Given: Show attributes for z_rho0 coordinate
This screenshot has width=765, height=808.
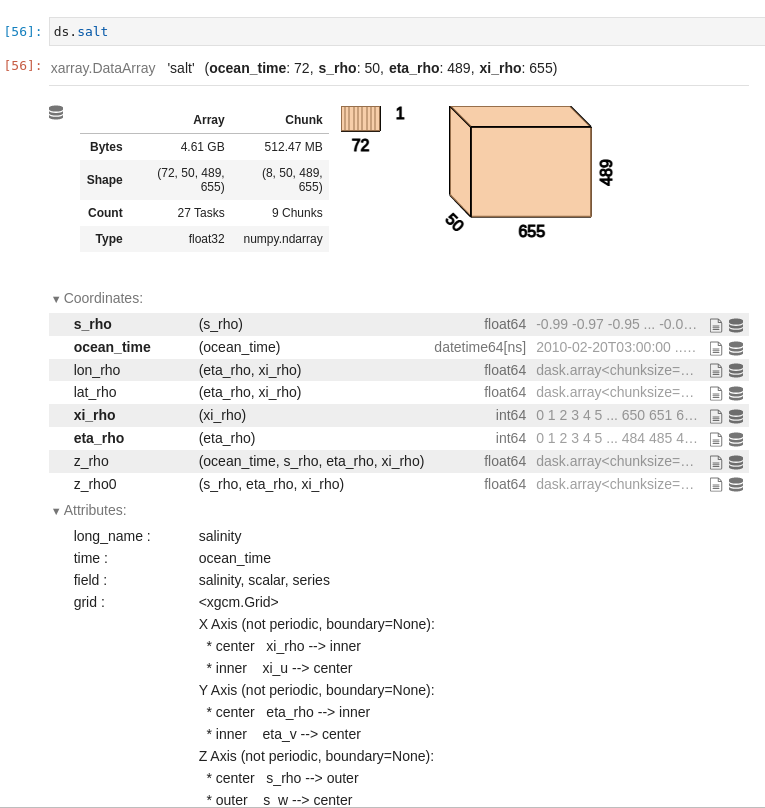Looking at the screenshot, I should click(716, 484).
